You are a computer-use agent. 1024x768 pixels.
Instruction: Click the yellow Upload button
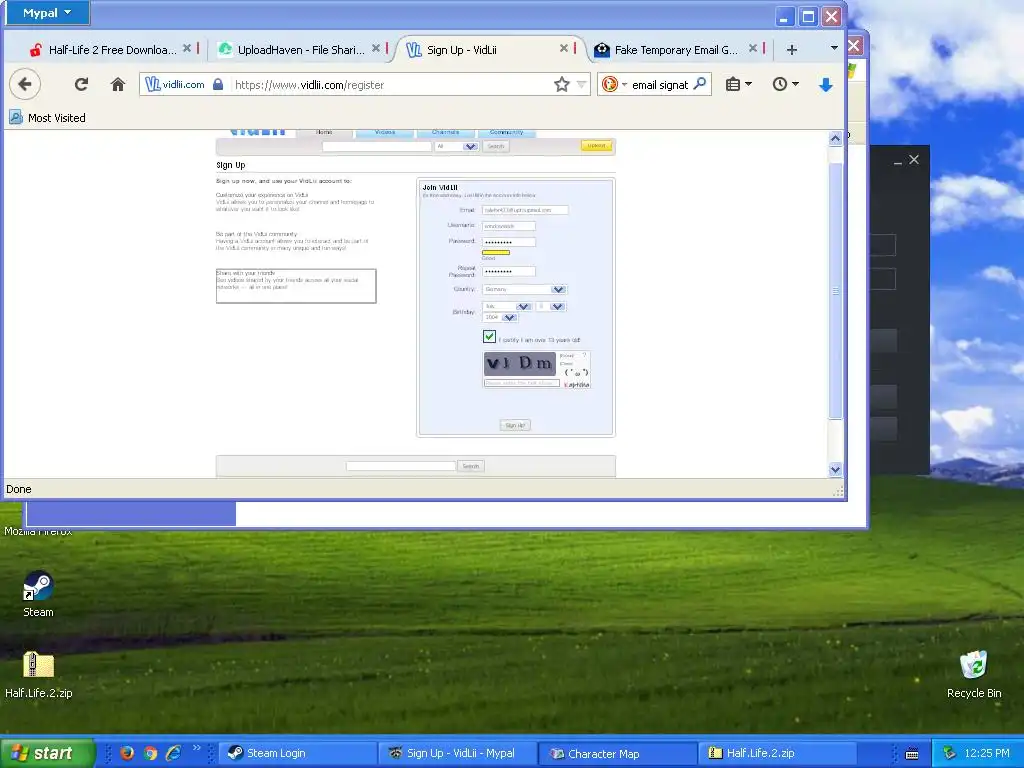pos(596,146)
